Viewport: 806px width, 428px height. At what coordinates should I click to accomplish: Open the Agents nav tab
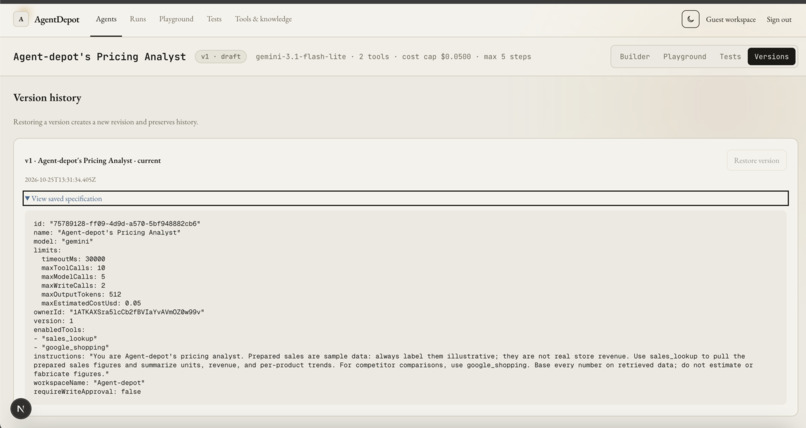click(x=106, y=19)
